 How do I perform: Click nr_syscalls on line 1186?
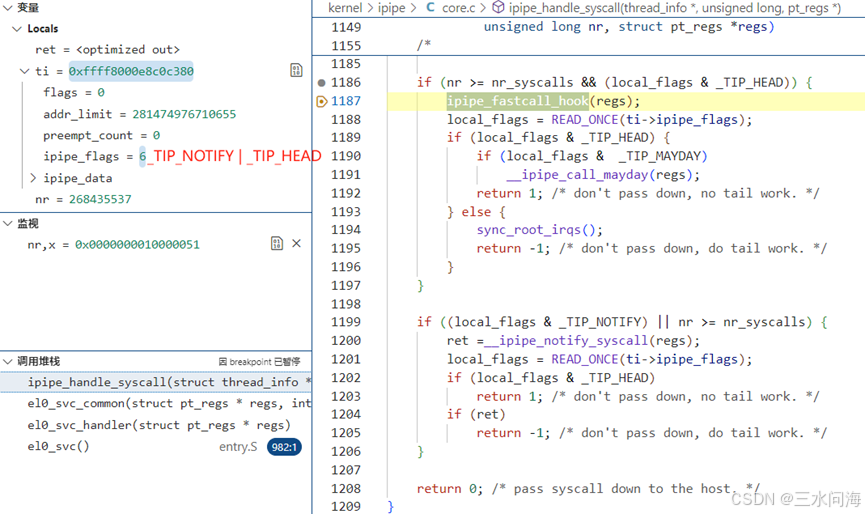coord(532,83)
